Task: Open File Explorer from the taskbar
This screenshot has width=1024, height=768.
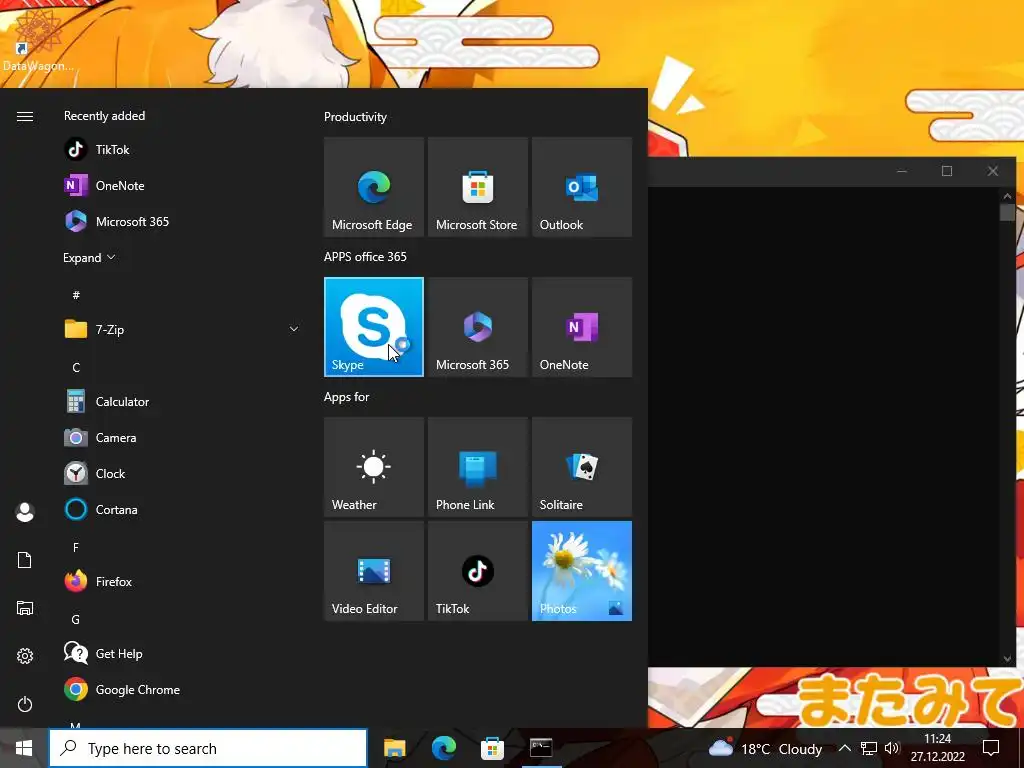Action: tap(394, 748)
